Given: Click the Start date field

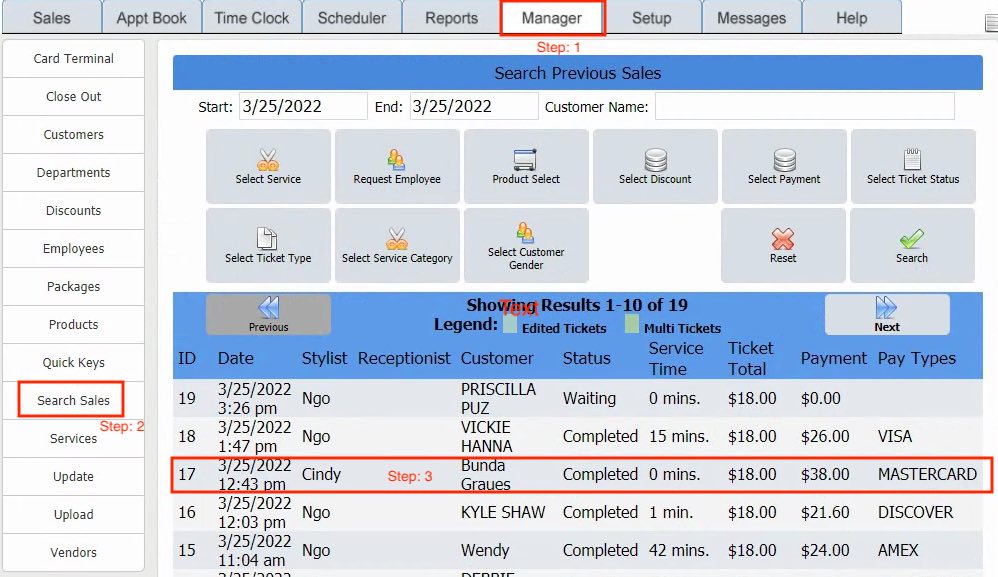Looking at the screenshot, I should click(303, 106).
